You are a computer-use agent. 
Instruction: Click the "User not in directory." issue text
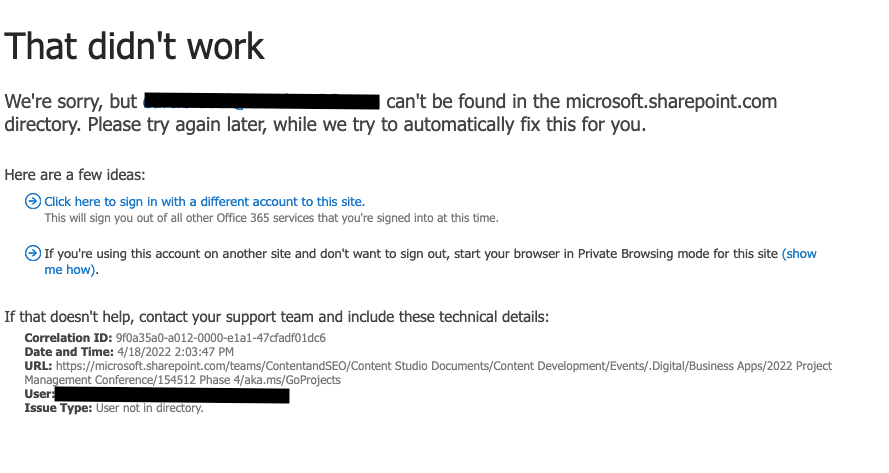point(150,408)
